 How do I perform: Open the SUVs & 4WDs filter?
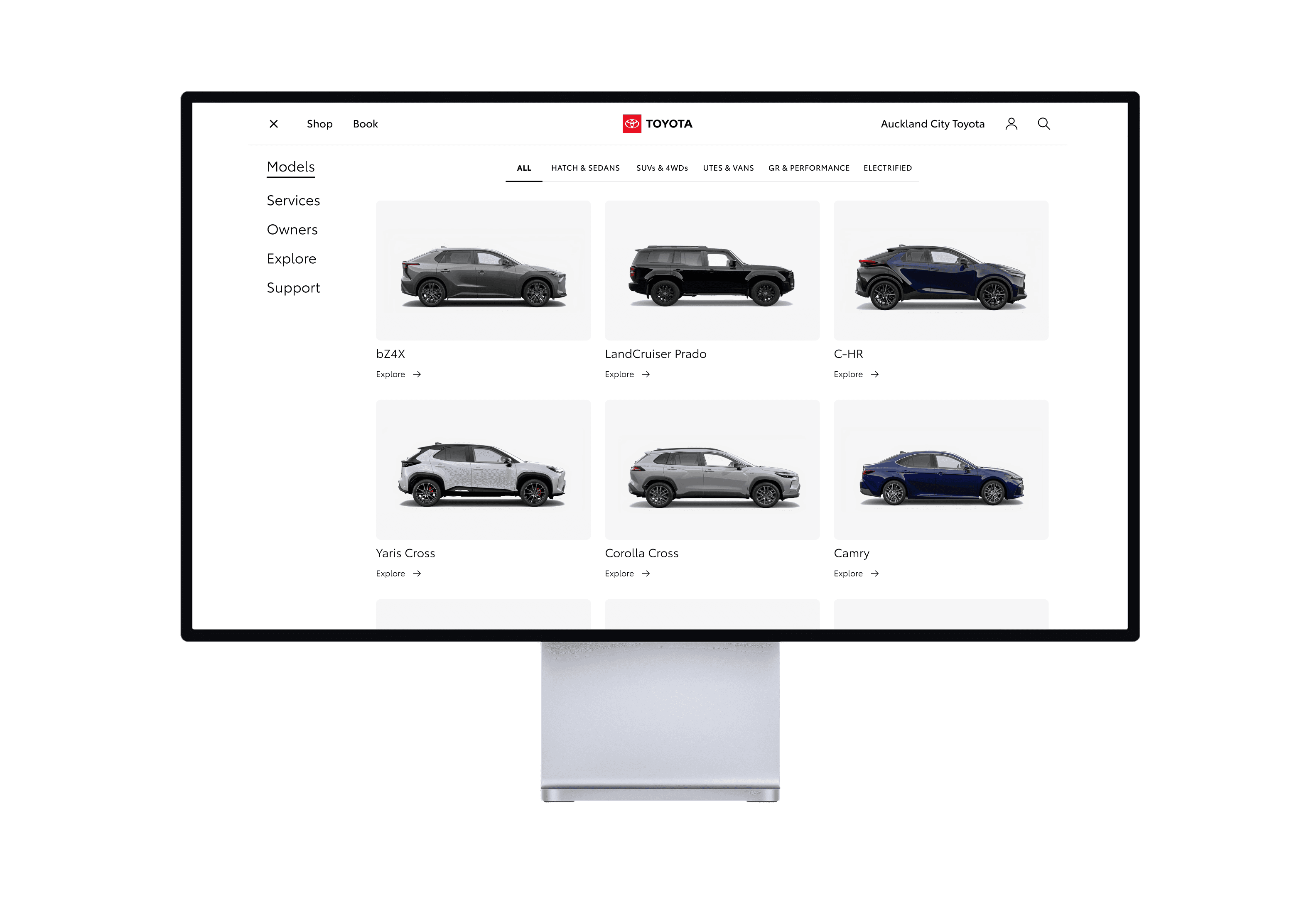662,168
